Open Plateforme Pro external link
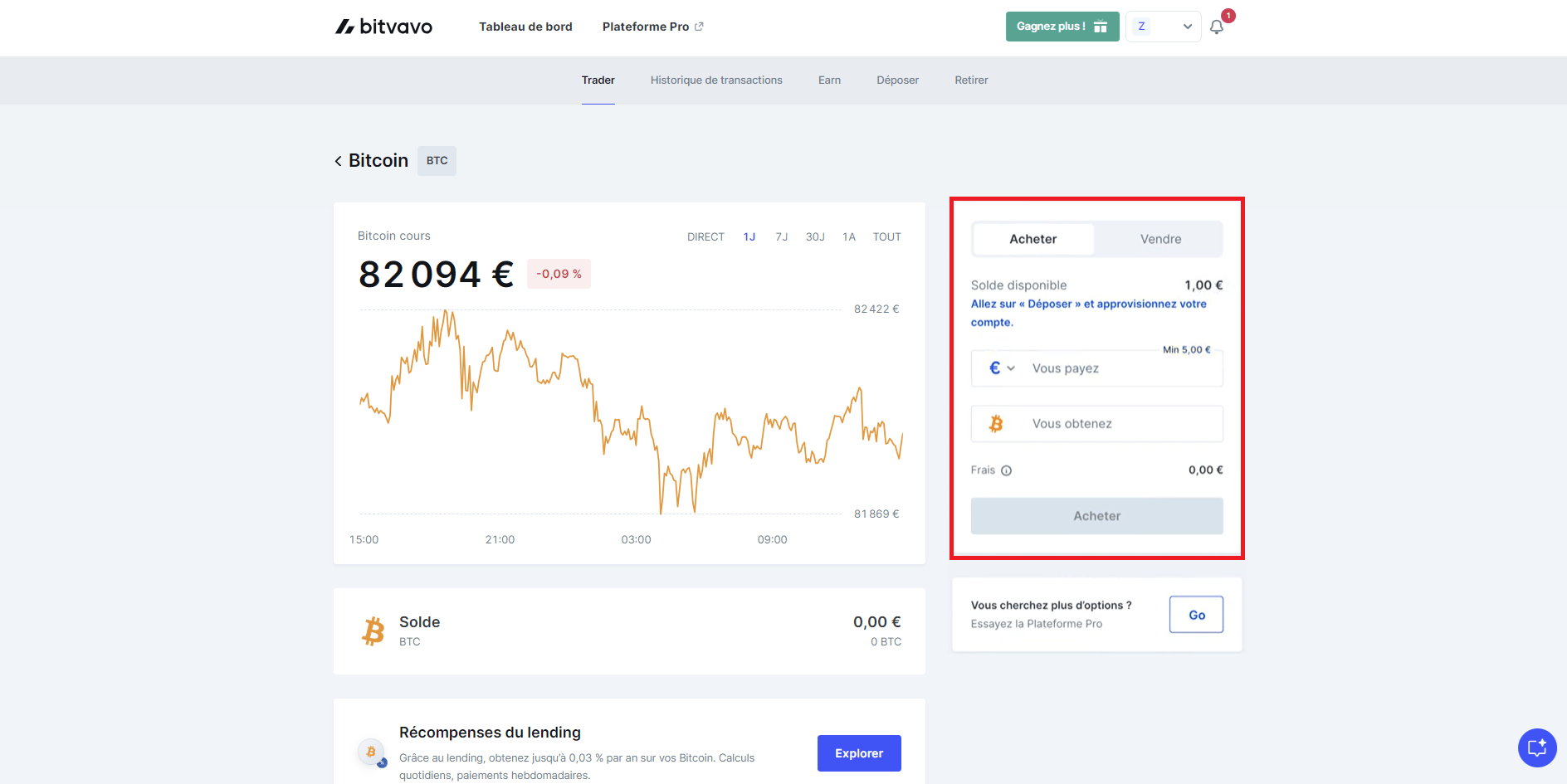Viewport: 1567px width, 784px height. tap(652, 27)
